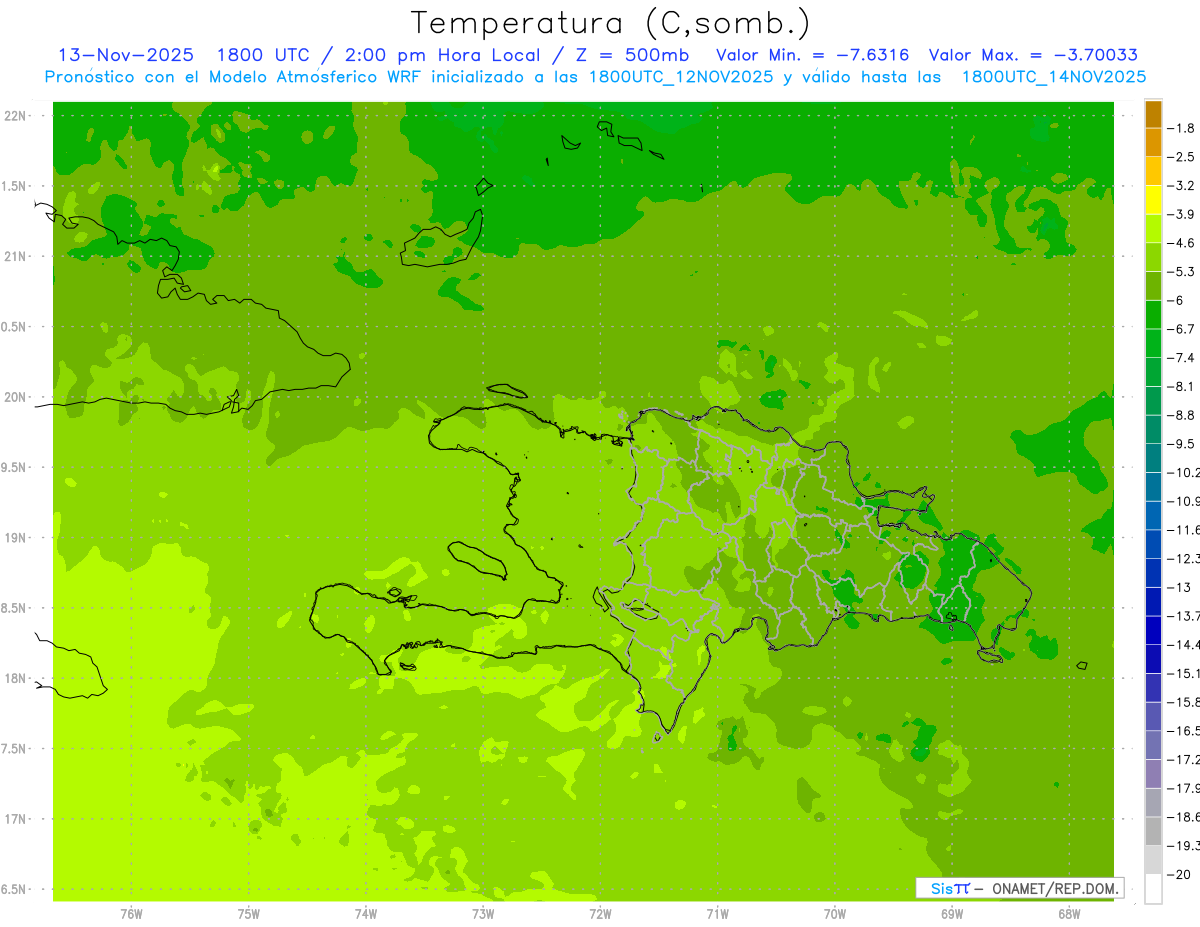Select the '1800UTC_14NOV2025' valid-until time
Viewport: 1200px width, 927px height.
(x=1053, y=77)
